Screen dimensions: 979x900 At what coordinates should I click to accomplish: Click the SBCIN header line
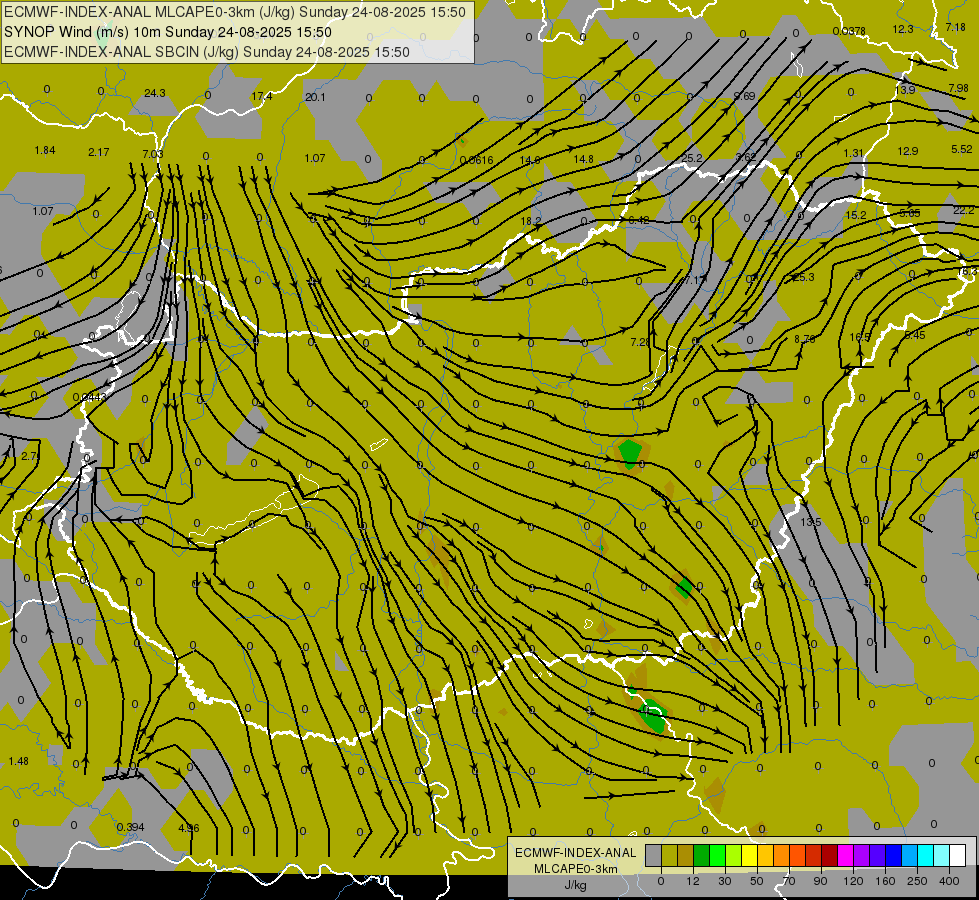[207, 52]
